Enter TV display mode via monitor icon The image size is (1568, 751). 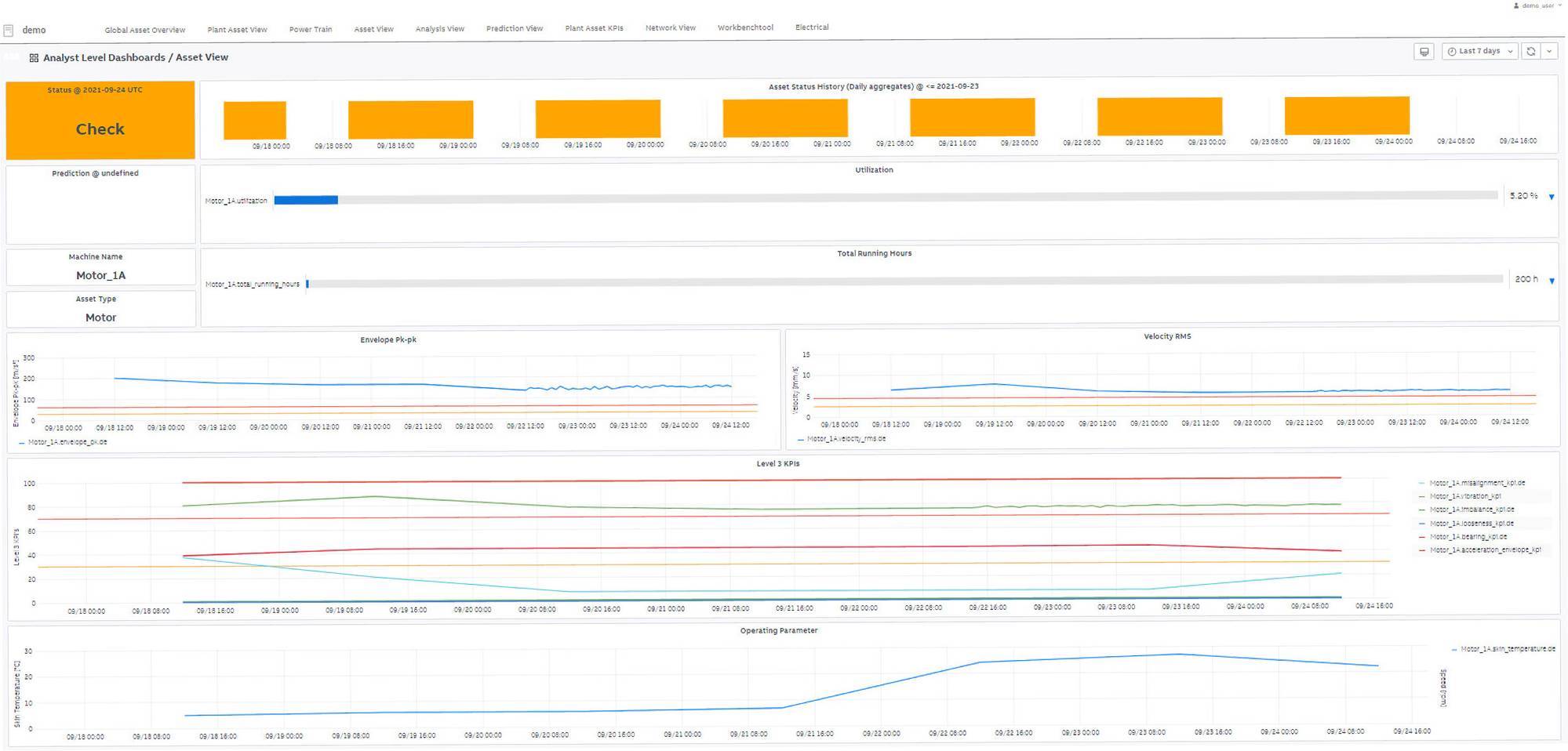click(1424, 52)
